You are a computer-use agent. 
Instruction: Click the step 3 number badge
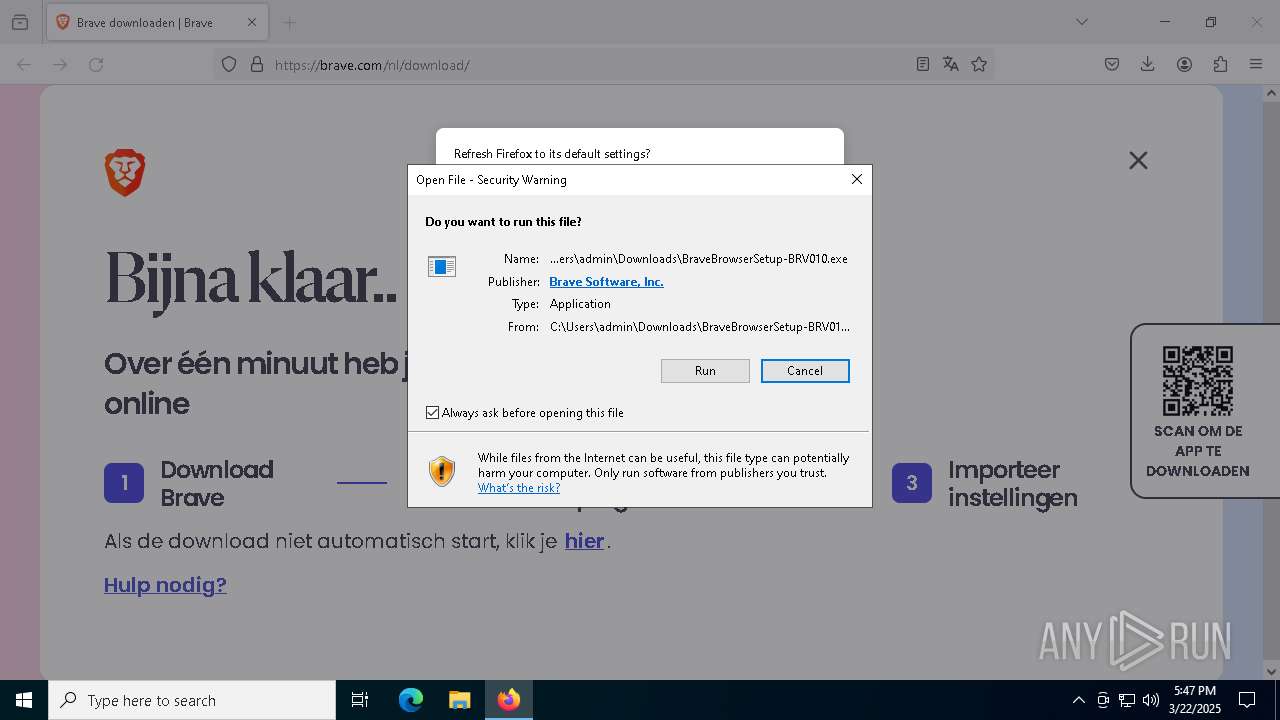[x=912, y=483]
